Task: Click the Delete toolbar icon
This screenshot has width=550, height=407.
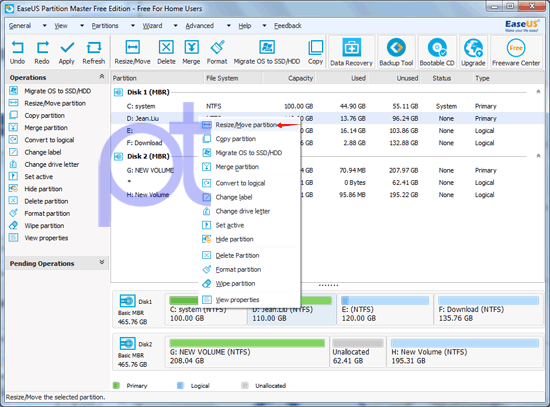Action: [x=166, y=53]
